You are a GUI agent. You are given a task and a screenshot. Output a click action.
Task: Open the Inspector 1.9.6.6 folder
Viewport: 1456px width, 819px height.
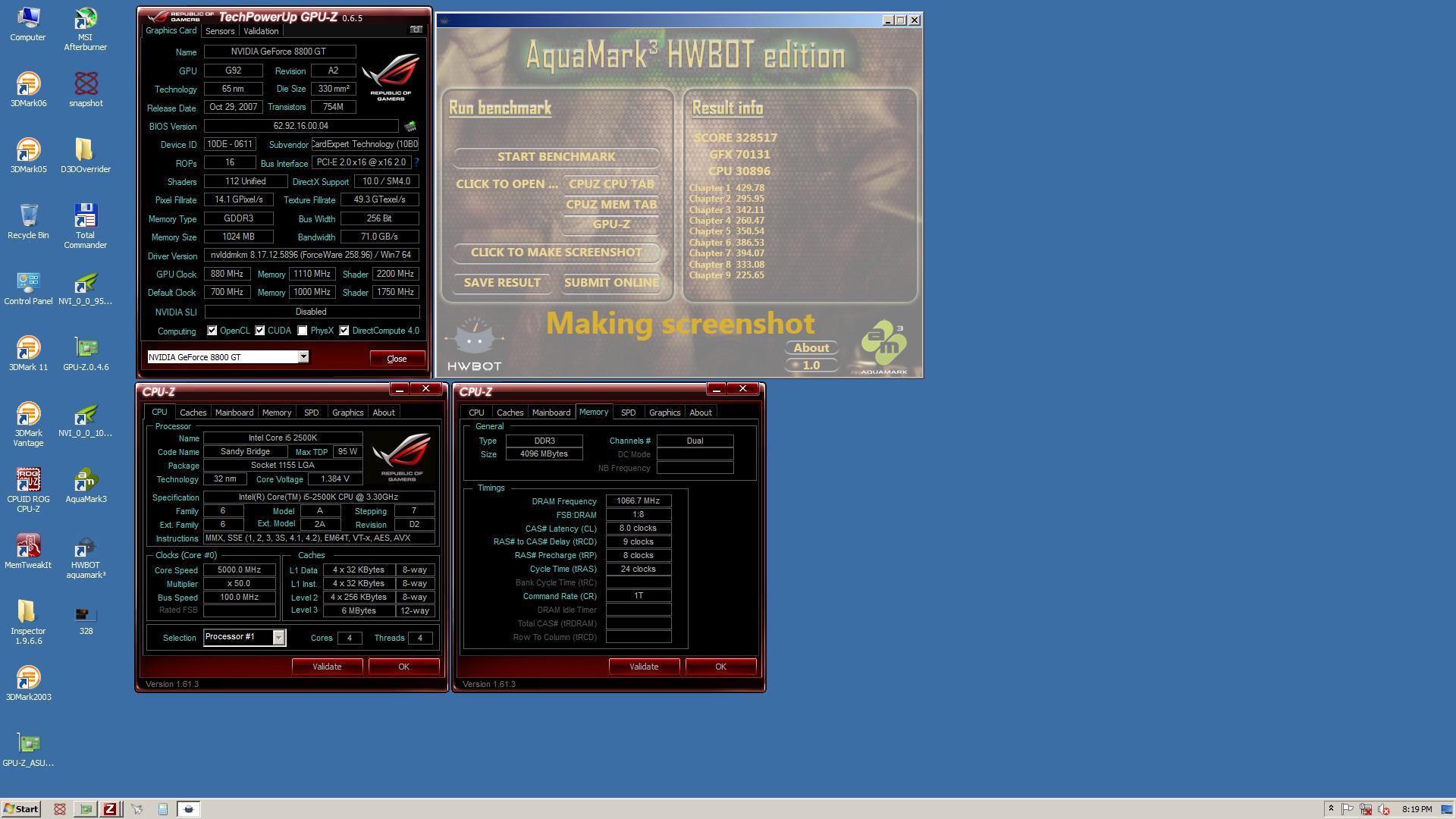click(x=28, y=622)
